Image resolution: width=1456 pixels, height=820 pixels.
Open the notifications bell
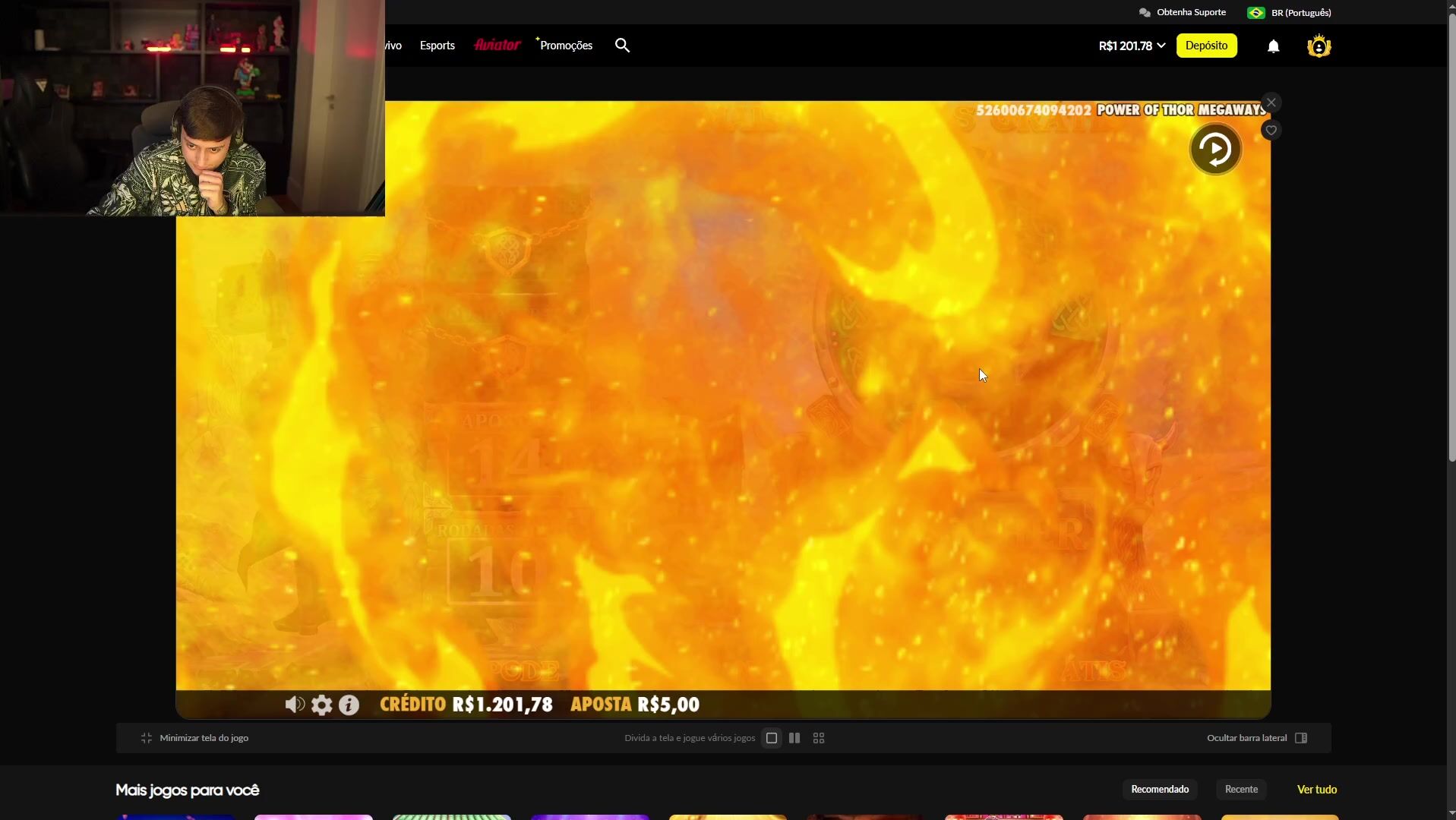1273,46
